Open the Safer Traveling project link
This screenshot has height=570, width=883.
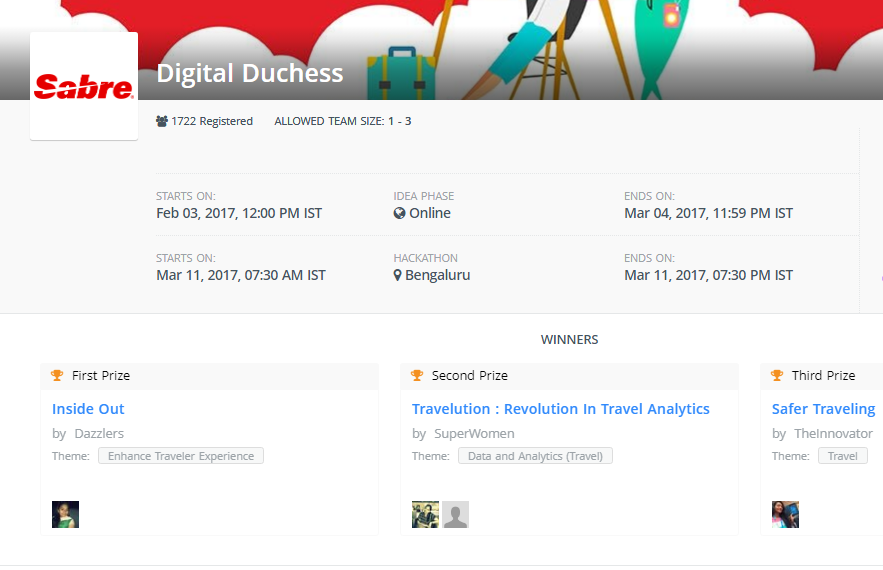click(823, 409)
